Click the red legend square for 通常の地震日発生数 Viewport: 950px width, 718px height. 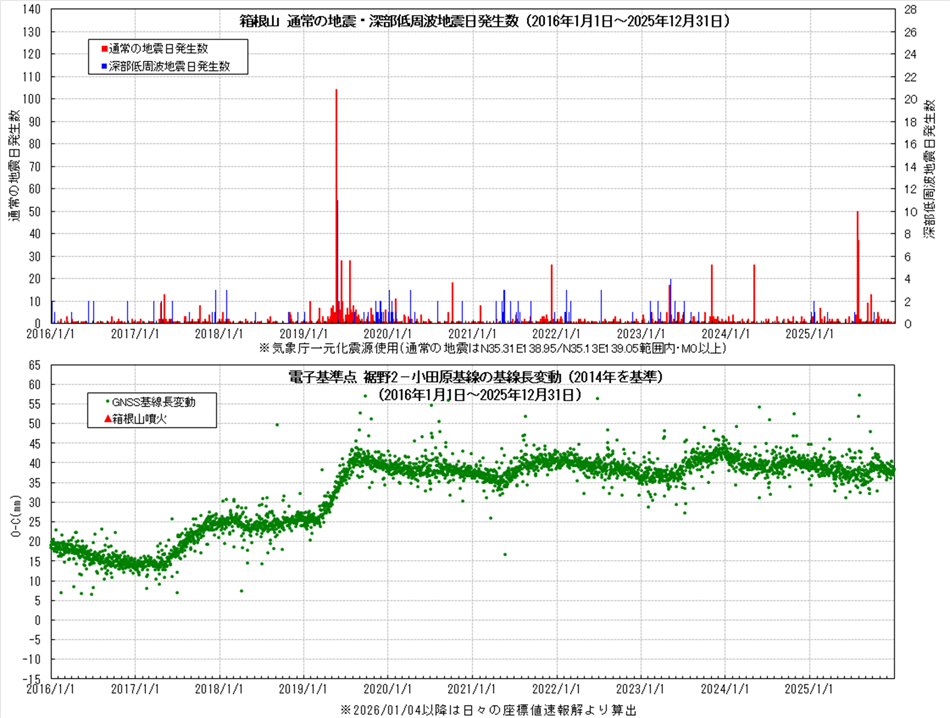pyautogui.click(x=104, y=48)
